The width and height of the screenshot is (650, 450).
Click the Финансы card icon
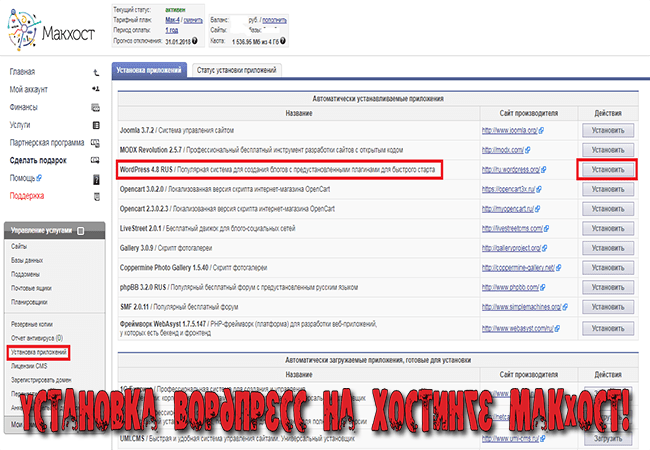(96, 107)
